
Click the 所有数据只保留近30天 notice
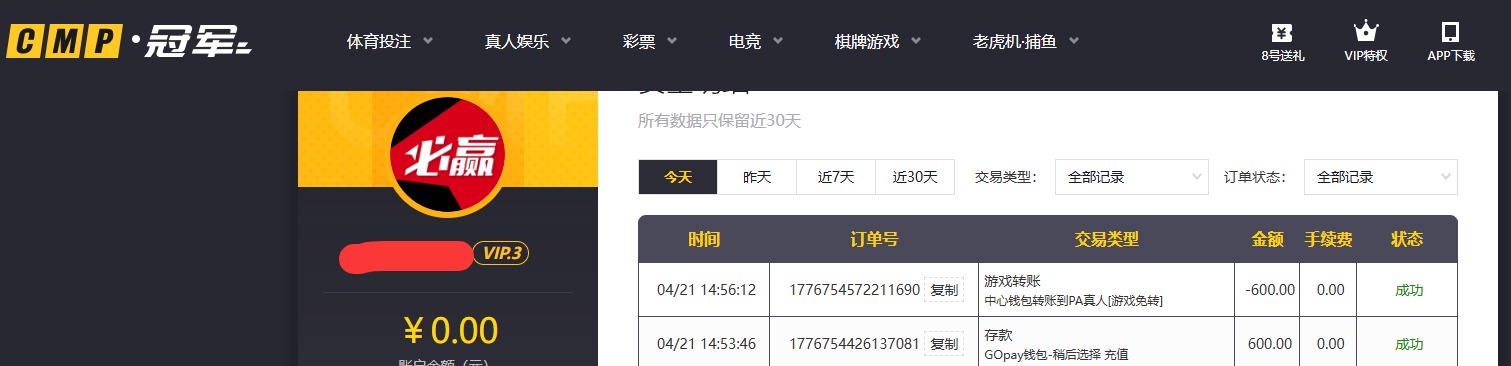[x=720, y=121]
